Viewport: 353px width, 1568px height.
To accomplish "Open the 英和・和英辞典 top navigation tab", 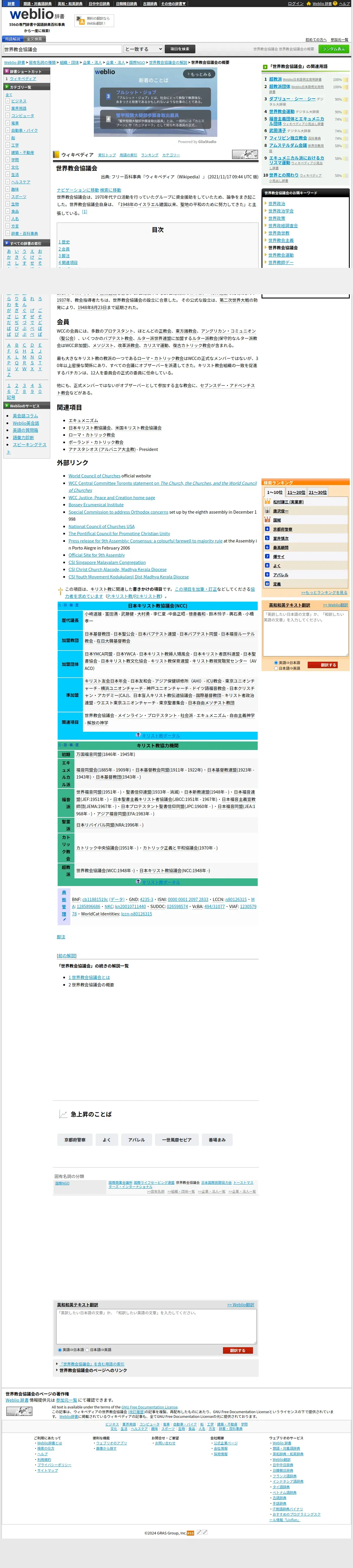I will coord(70,4).
